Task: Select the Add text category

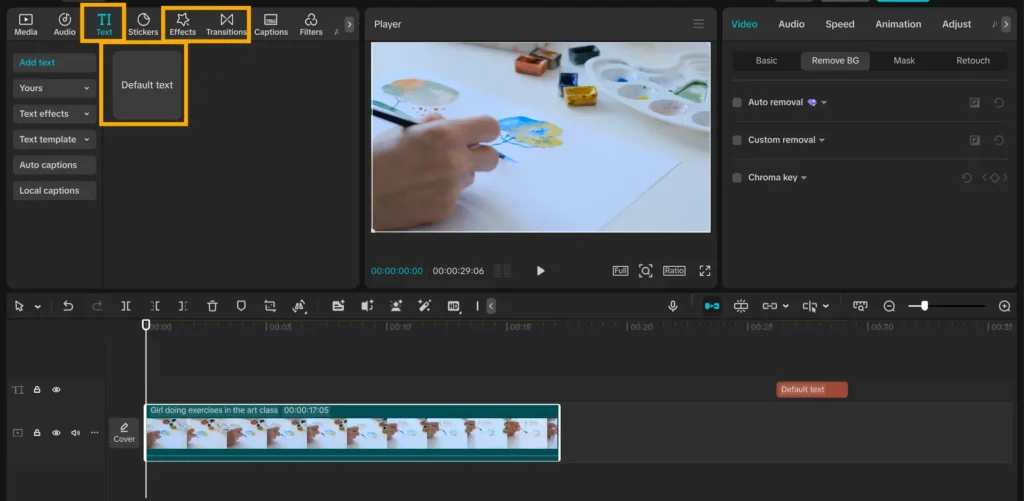Action: [x=54, y=63]
